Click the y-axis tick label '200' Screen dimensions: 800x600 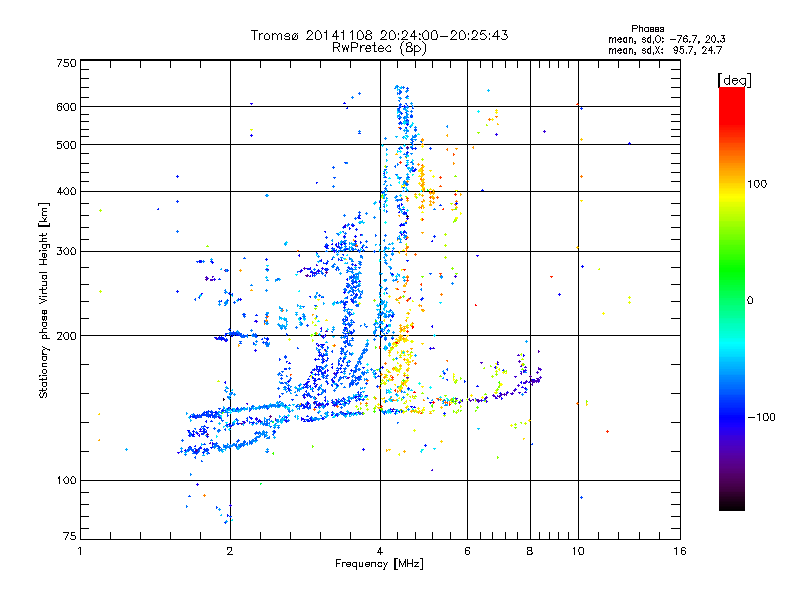coord(66,336)
